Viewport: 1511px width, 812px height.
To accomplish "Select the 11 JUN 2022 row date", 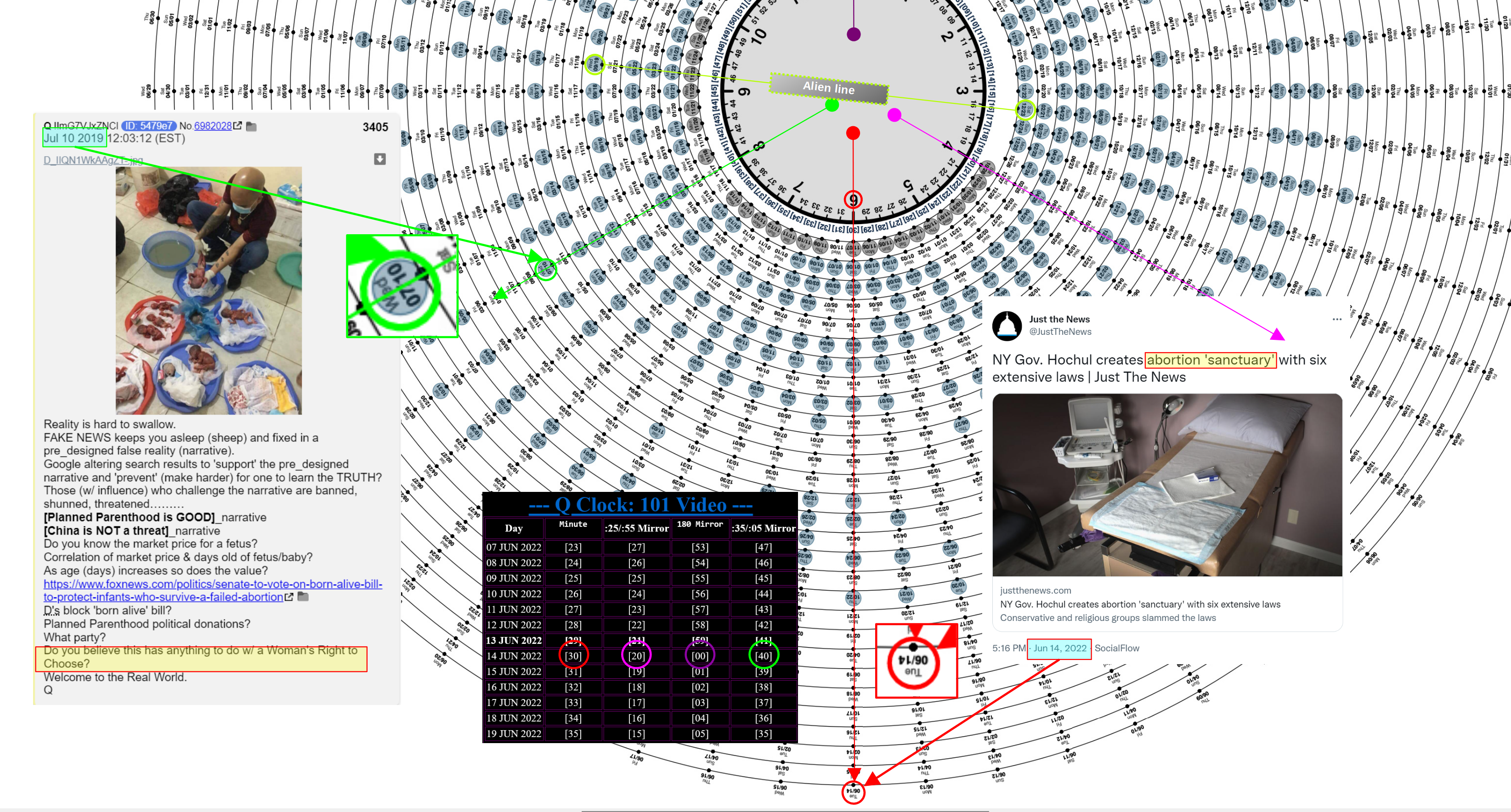I will 514,609.
